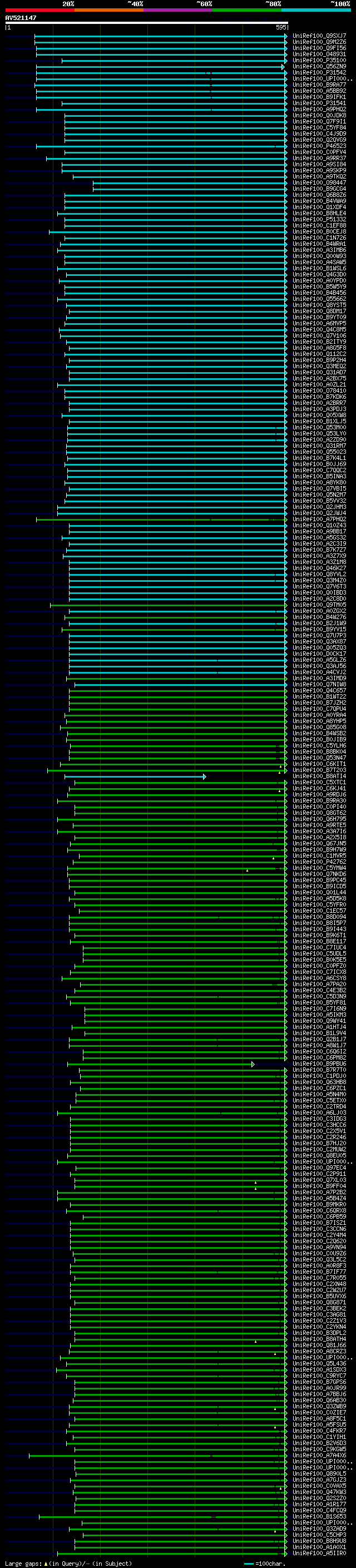
Task: Select the label UniRef100_C4J9D9
Action: 319,134
